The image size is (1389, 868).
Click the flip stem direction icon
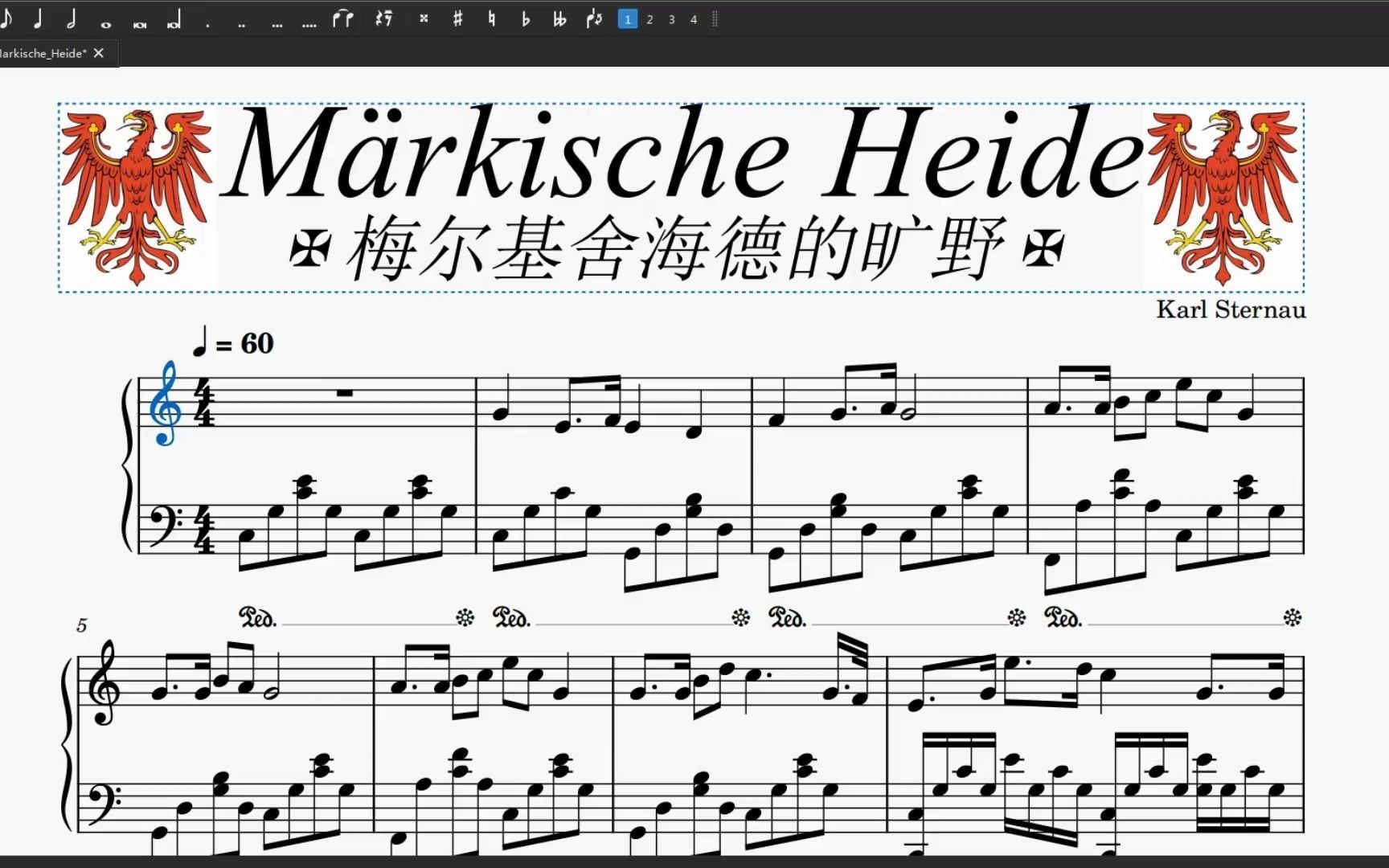594,18
